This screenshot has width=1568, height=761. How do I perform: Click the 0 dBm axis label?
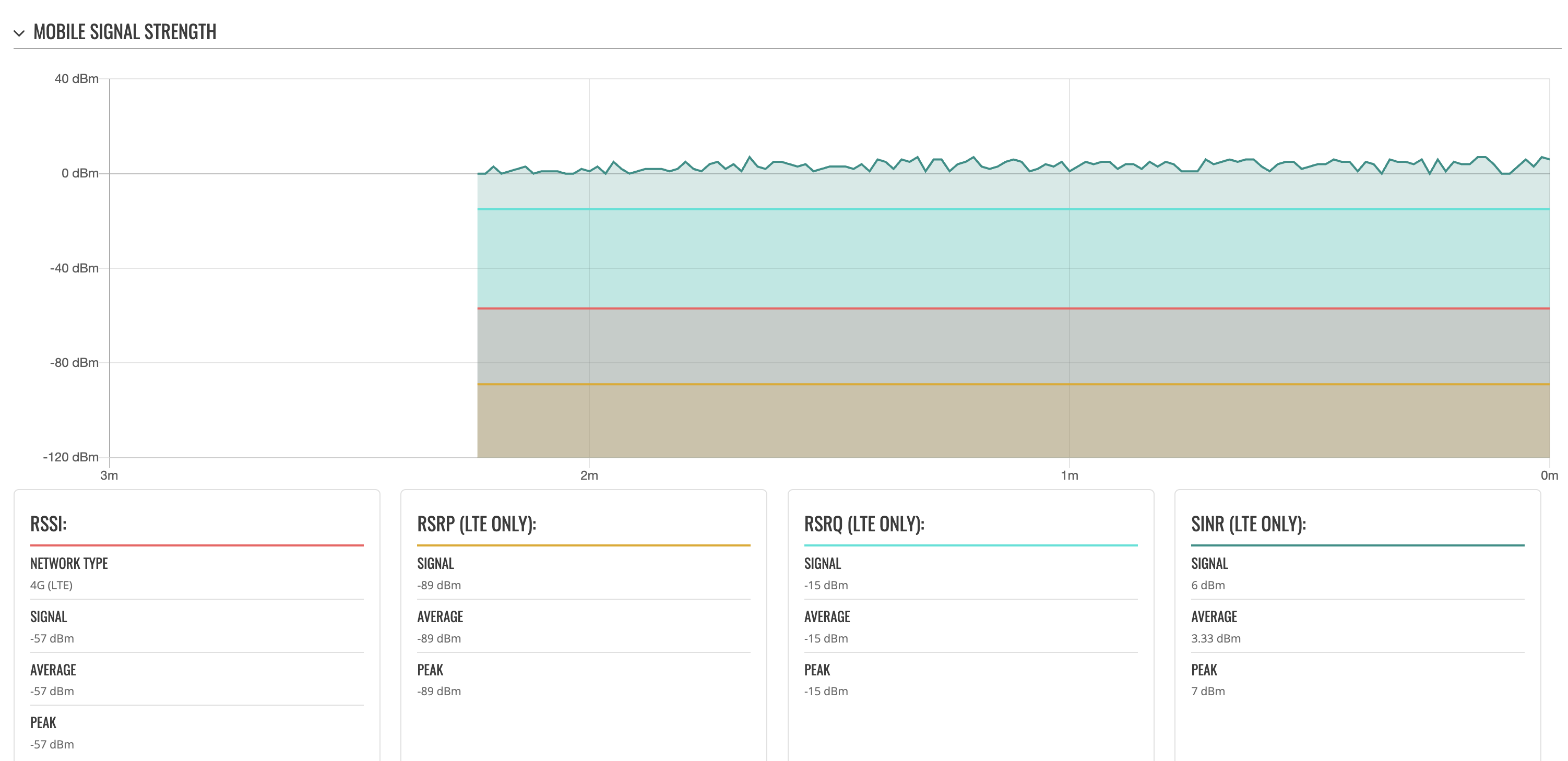[x=80, y=173]
